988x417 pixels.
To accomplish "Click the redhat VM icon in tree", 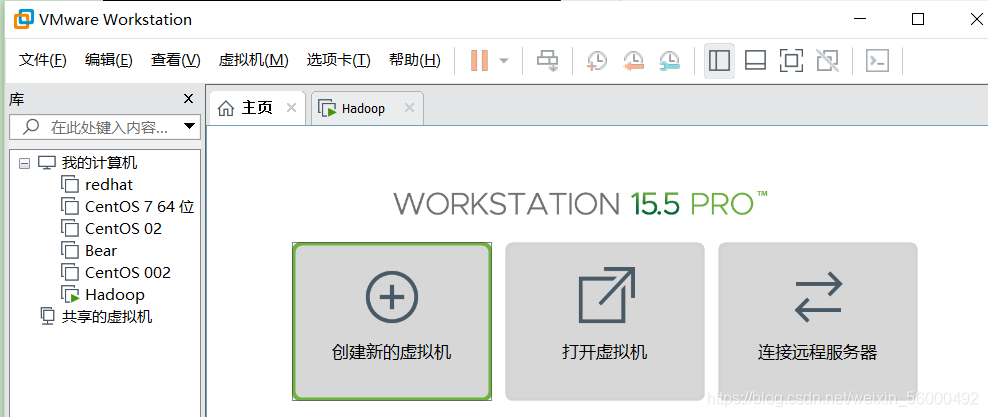I will 69,185.
